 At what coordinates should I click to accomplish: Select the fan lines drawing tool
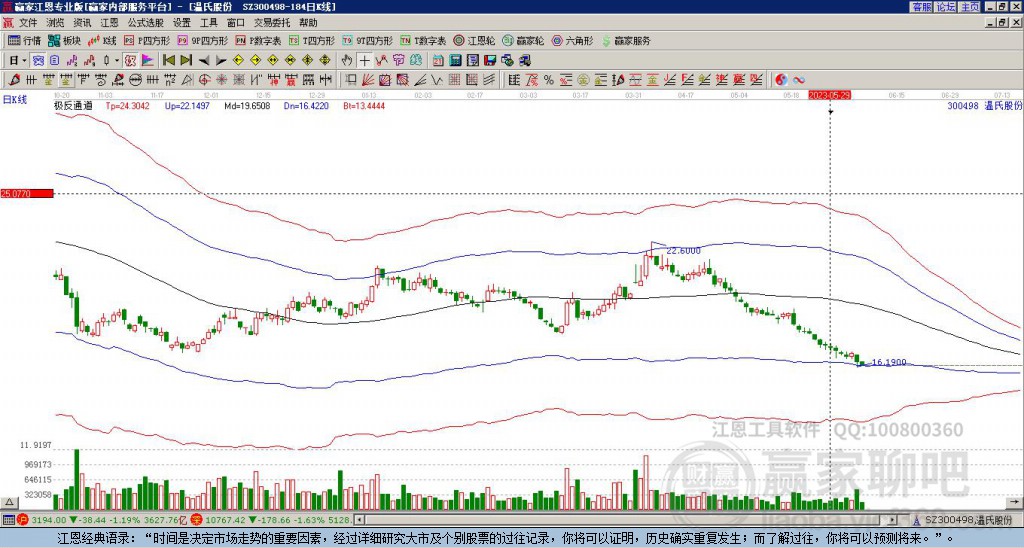click(368, 80)
